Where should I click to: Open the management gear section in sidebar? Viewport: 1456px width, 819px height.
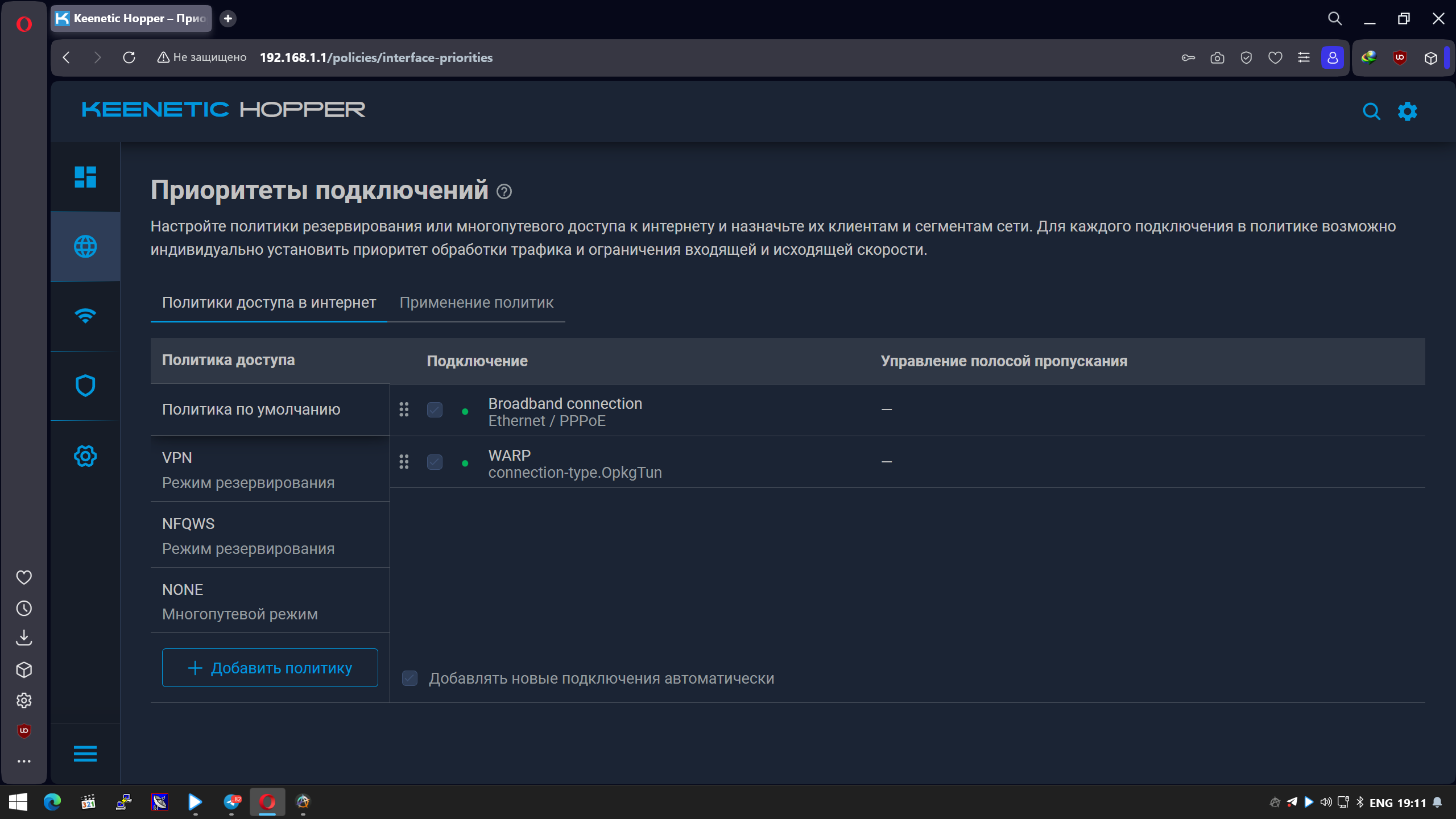click(x=85, y=456)
